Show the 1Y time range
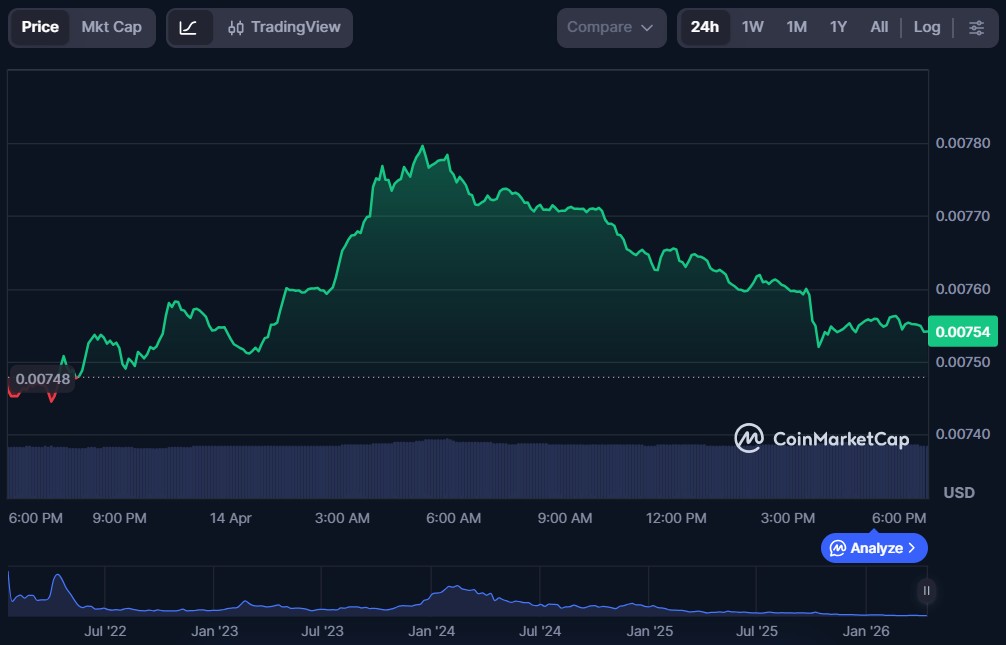1006x645 pixels. coord(838,27)
